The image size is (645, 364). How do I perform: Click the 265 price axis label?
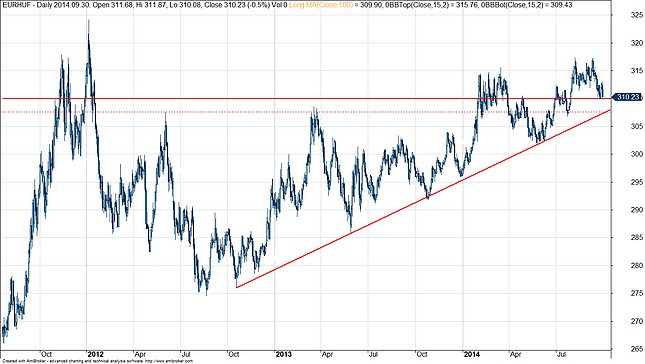(x=636, y=349)
